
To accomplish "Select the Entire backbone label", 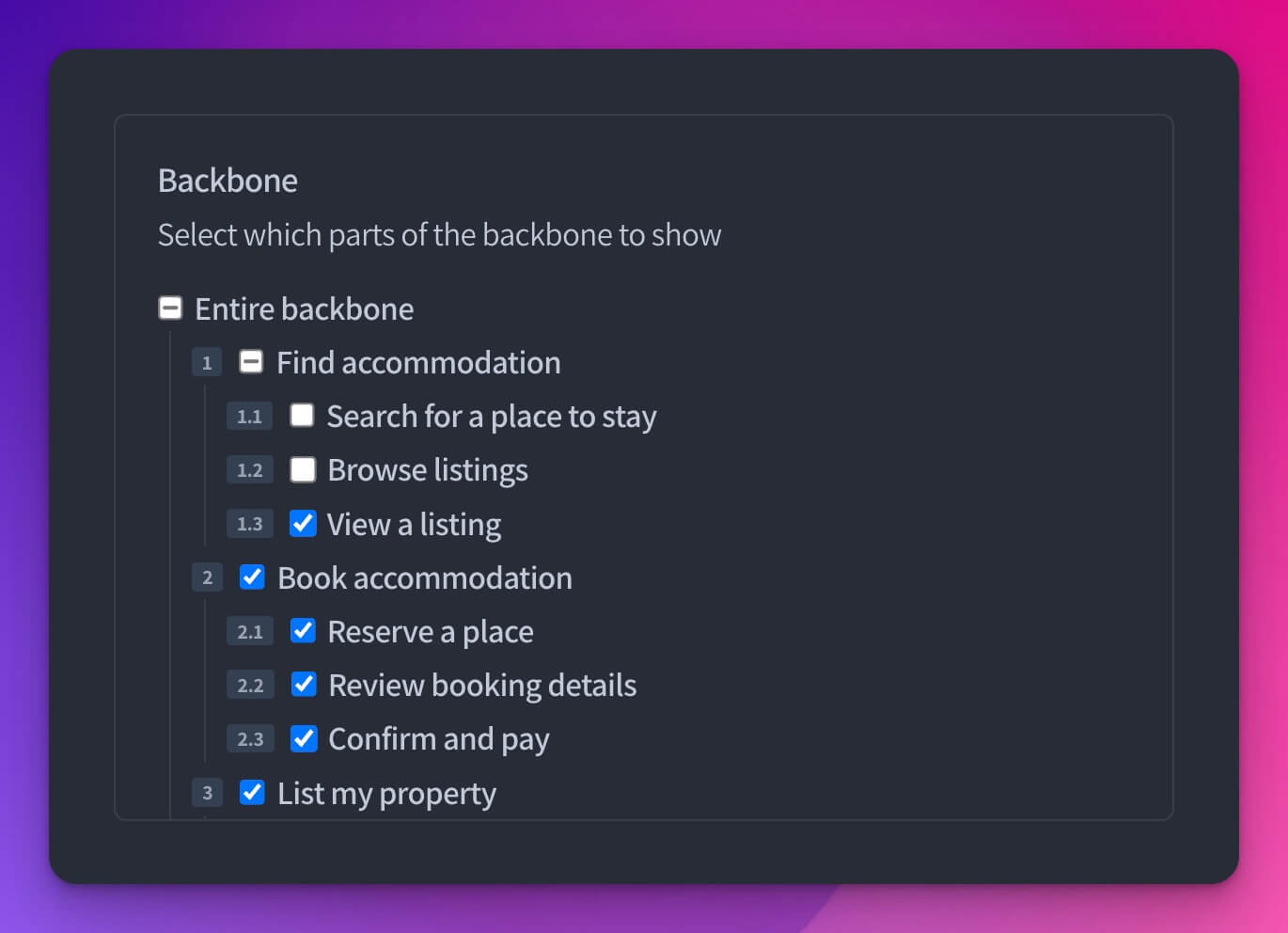I will pyautogui.click(x=304, y=308).
